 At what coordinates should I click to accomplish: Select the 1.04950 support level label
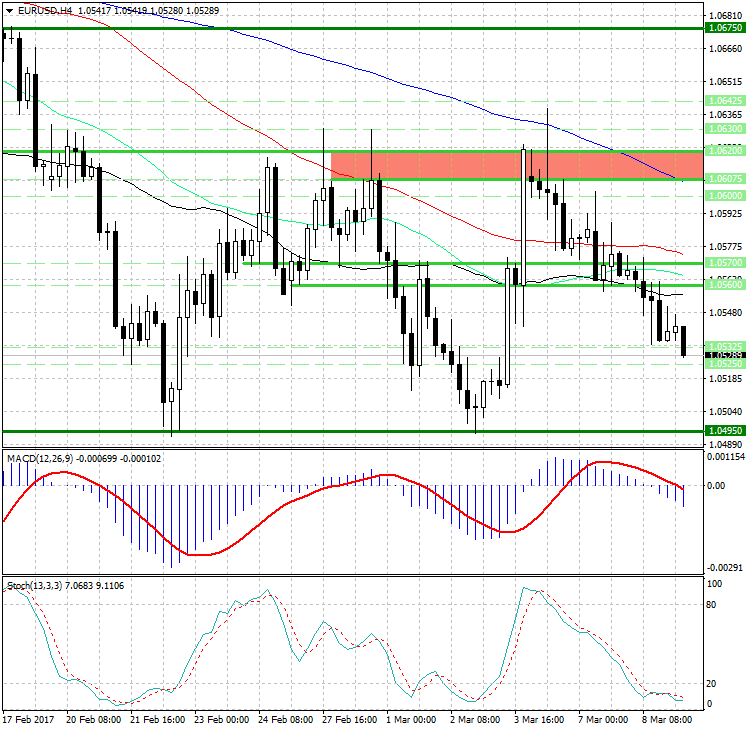tap(725, 431)
